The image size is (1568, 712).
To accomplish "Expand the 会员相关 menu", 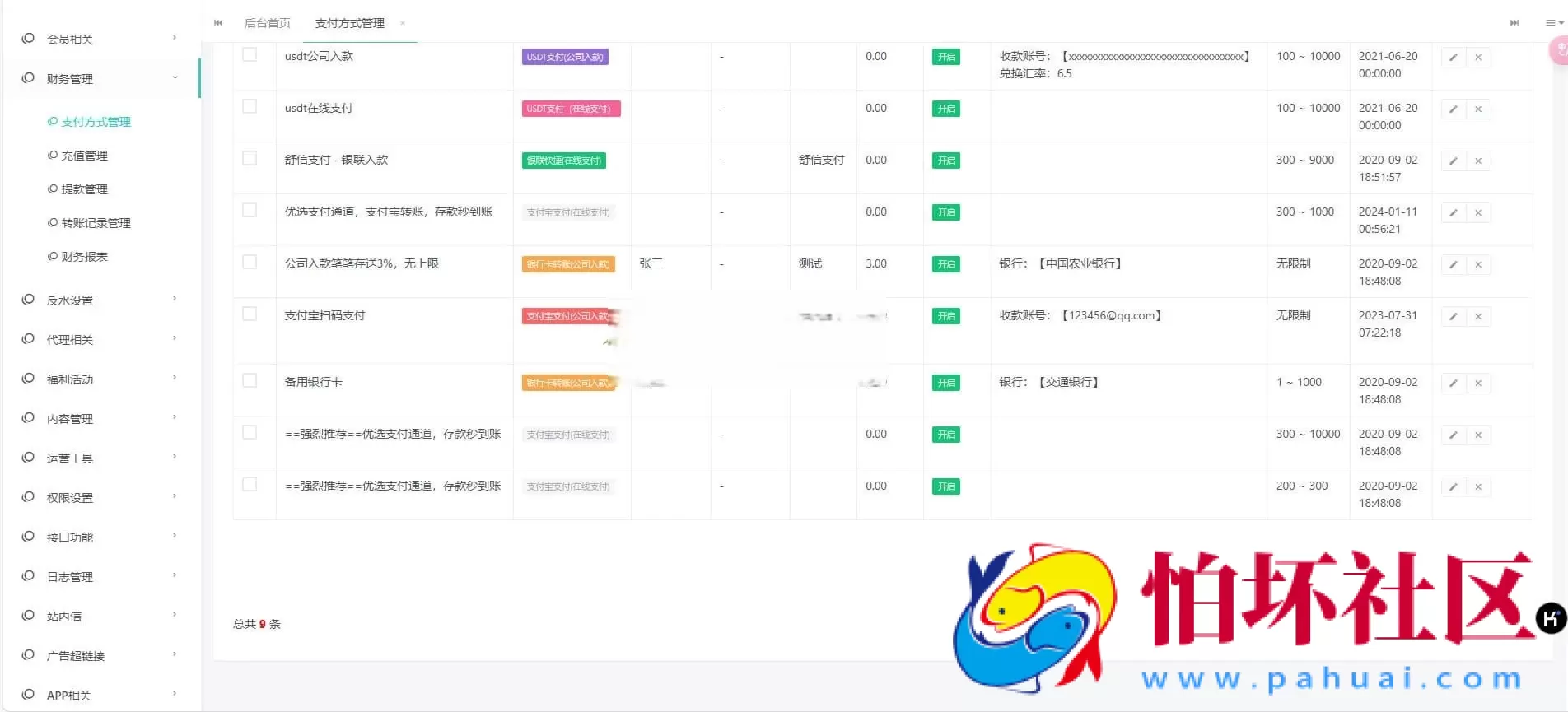I will pos(101,39).
